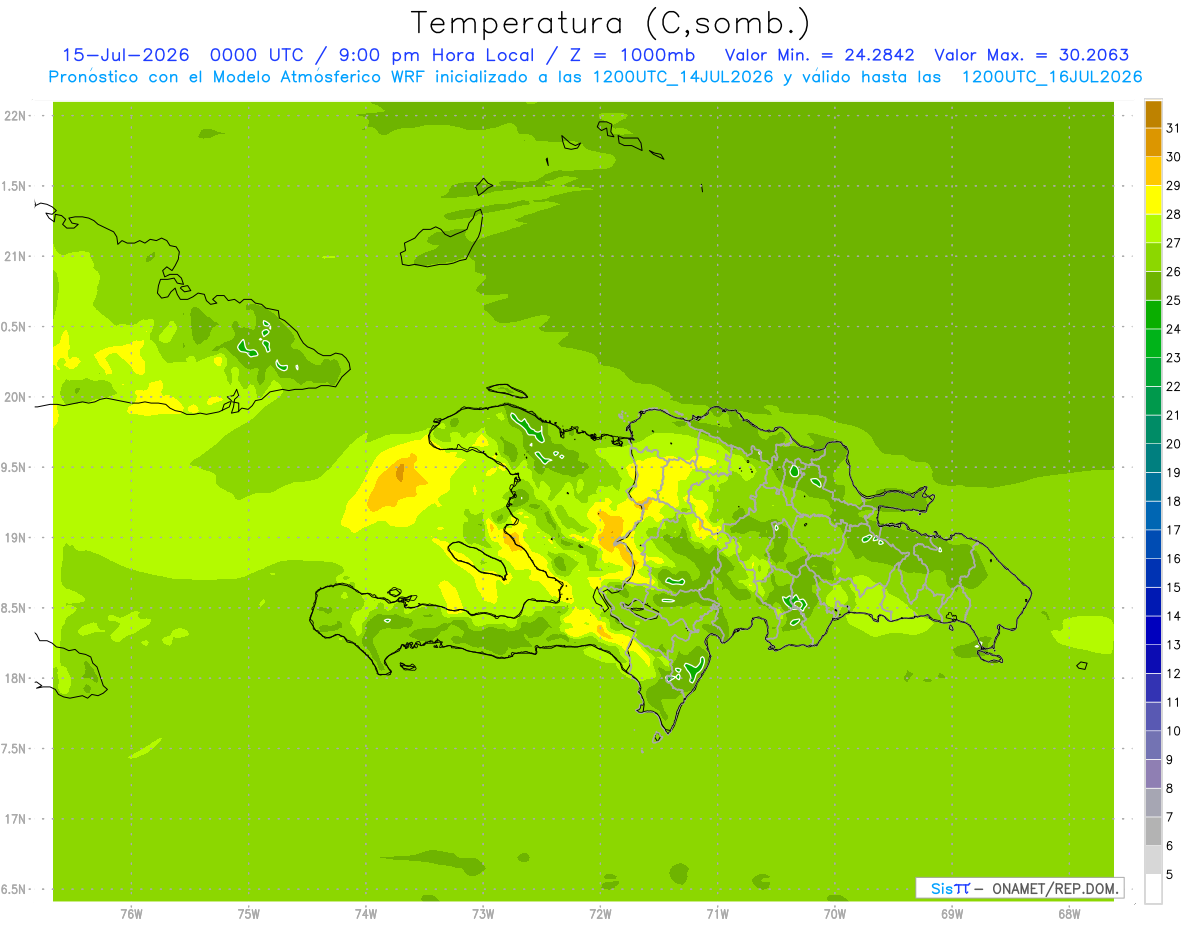
Task: Click the yellow legend swatch between 28 and 29
Action: point(1153,200)
